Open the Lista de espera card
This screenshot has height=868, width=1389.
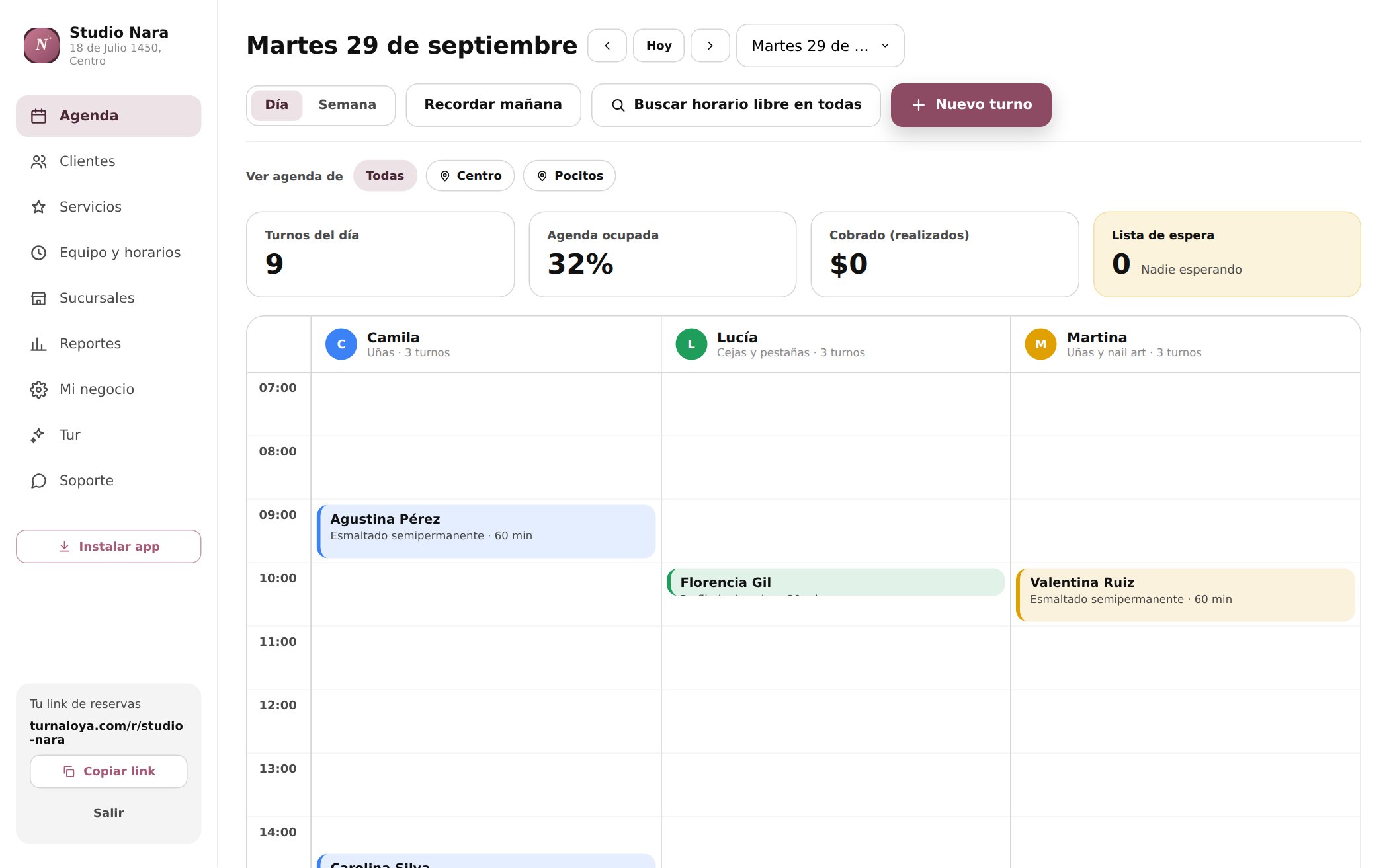[x=1227, y=255]
